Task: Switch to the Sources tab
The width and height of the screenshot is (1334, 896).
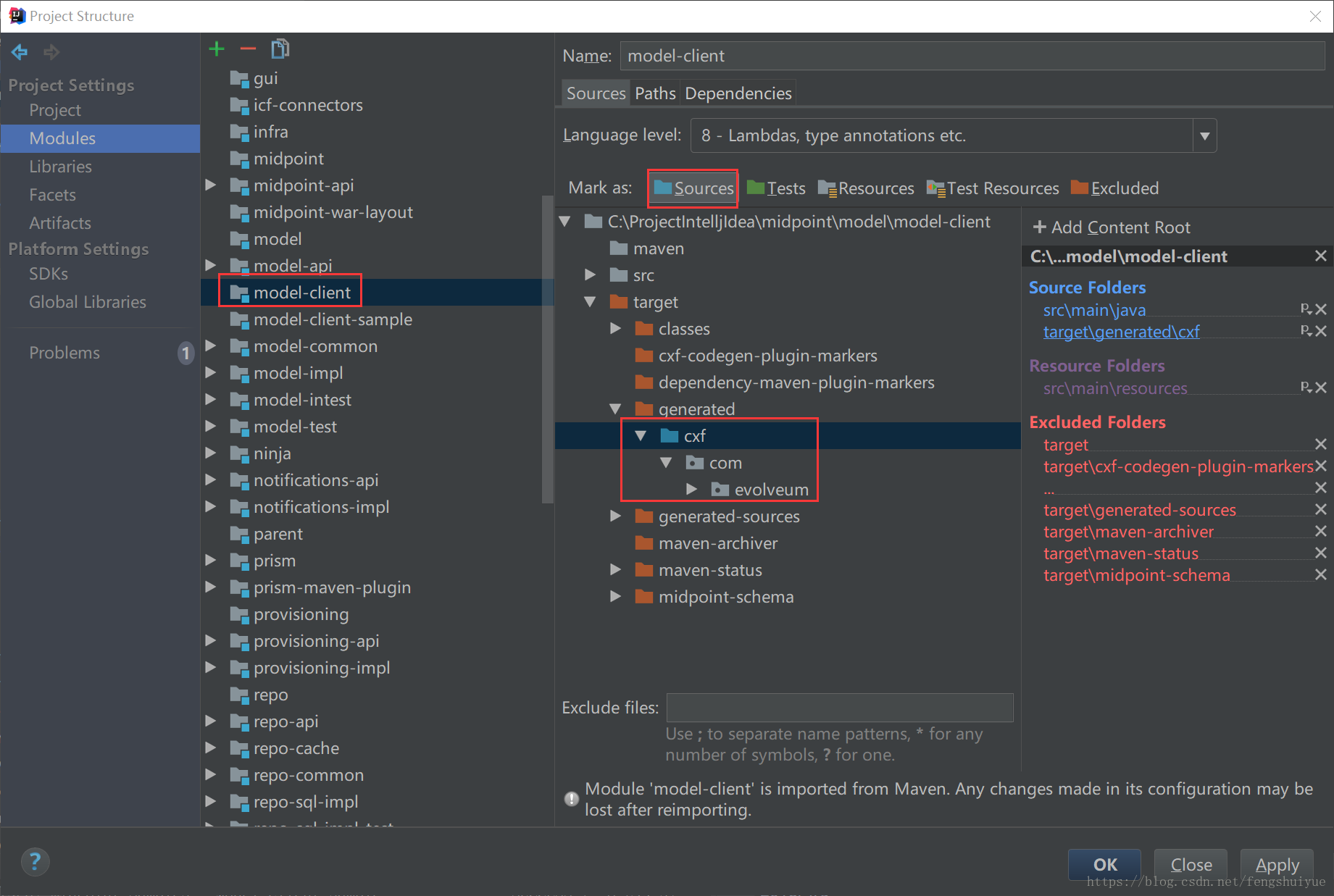Action: (x=596, y=93)
